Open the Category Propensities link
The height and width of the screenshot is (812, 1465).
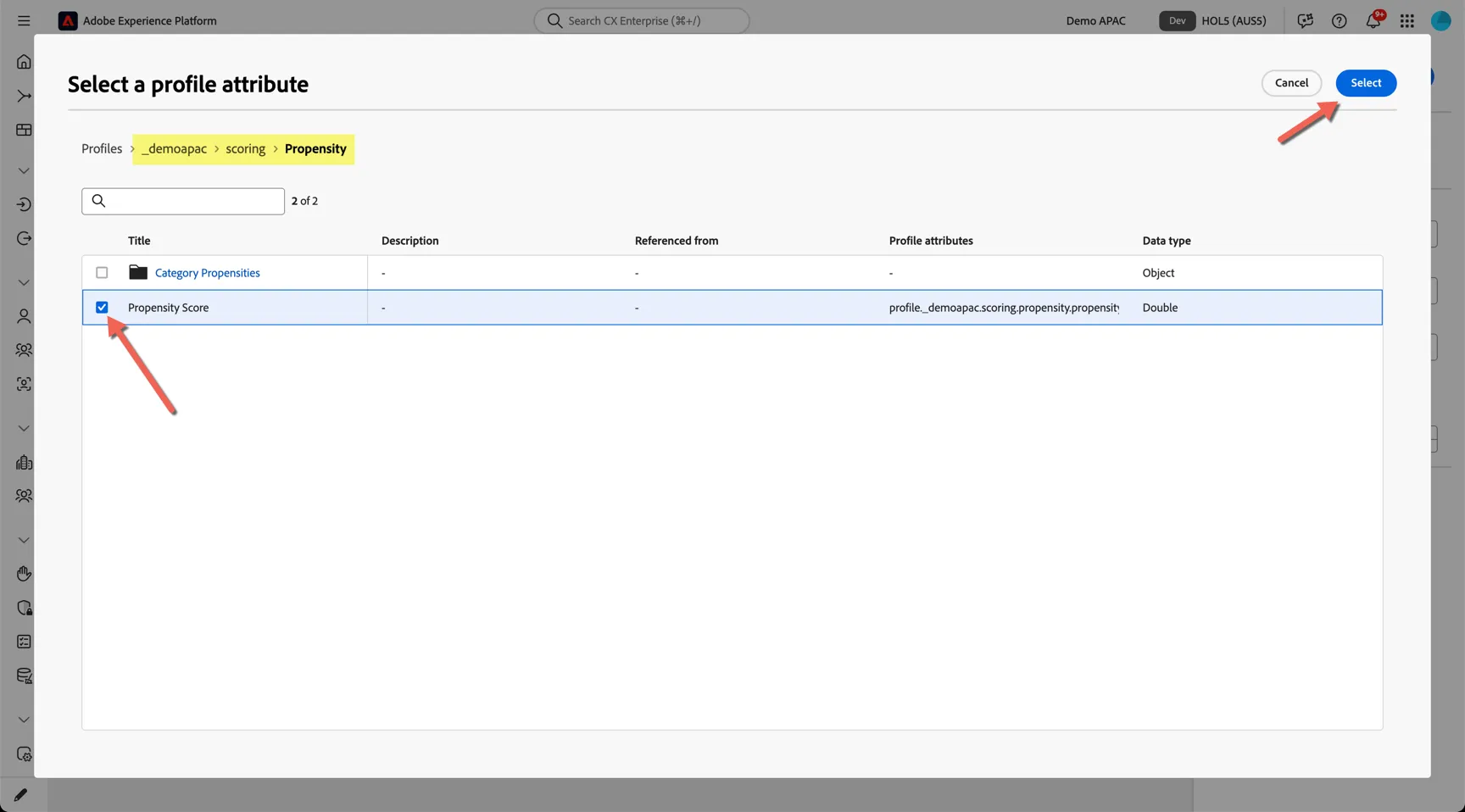pyautogui.click(x=208, y=273)
